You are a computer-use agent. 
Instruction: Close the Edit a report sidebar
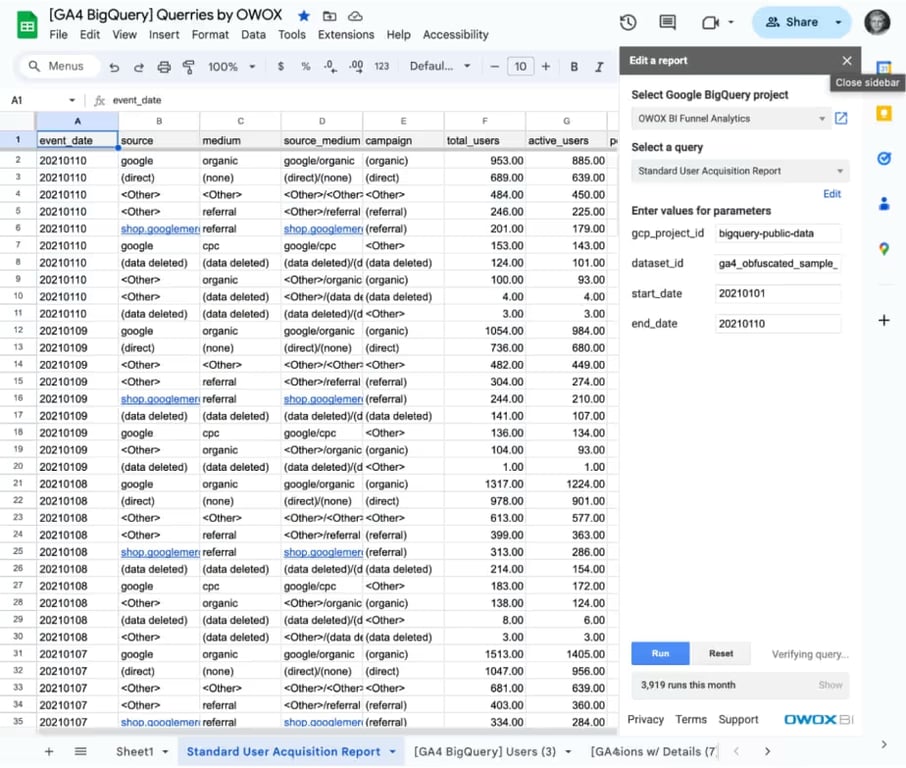point(847,61)
